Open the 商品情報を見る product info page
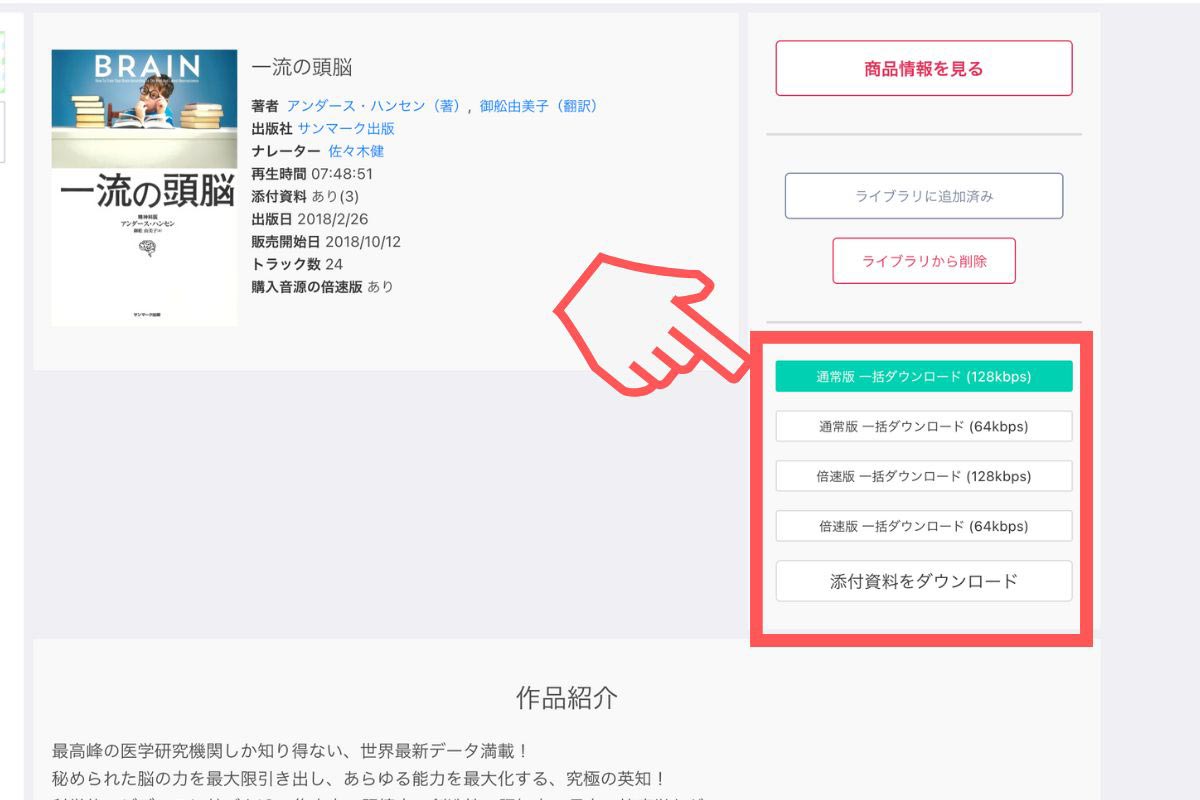 coord(922,68)
